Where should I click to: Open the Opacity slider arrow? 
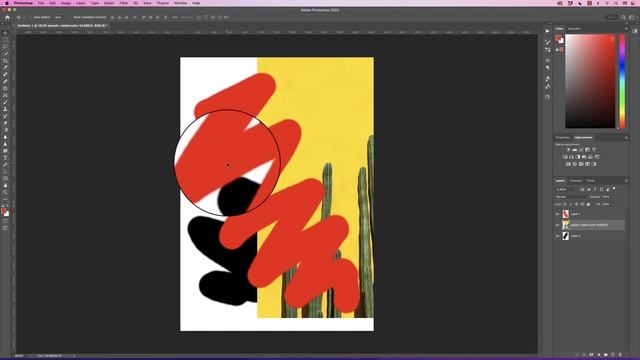tap(613, 197)
